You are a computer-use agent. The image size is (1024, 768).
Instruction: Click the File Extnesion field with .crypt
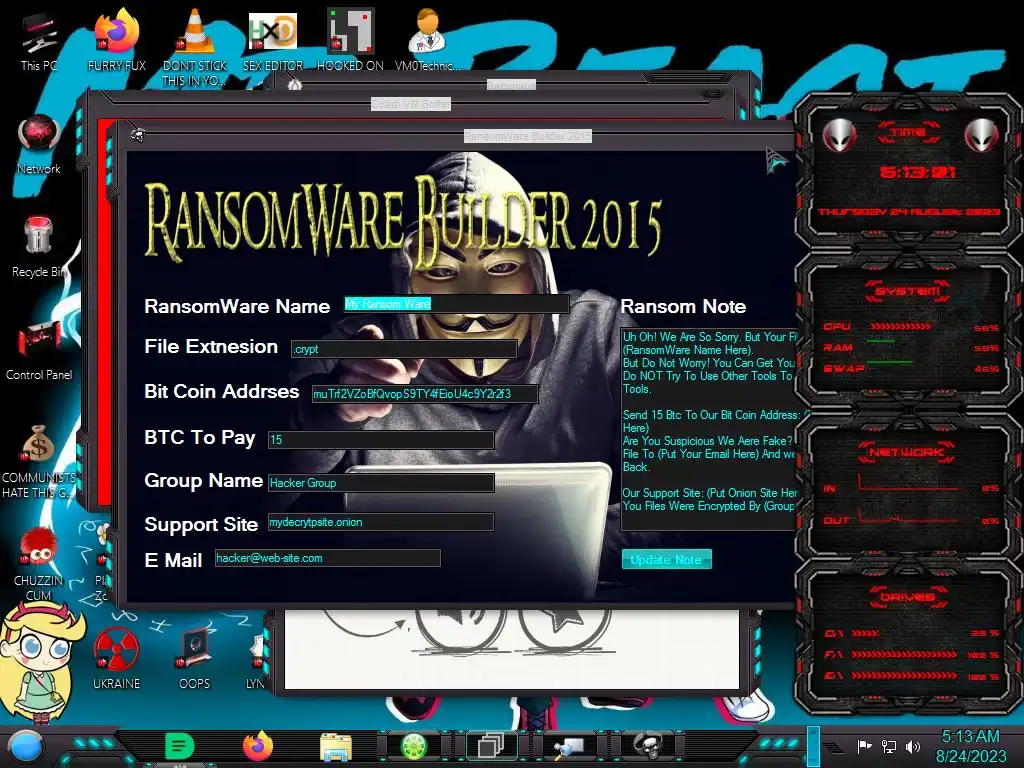[404, 349]
